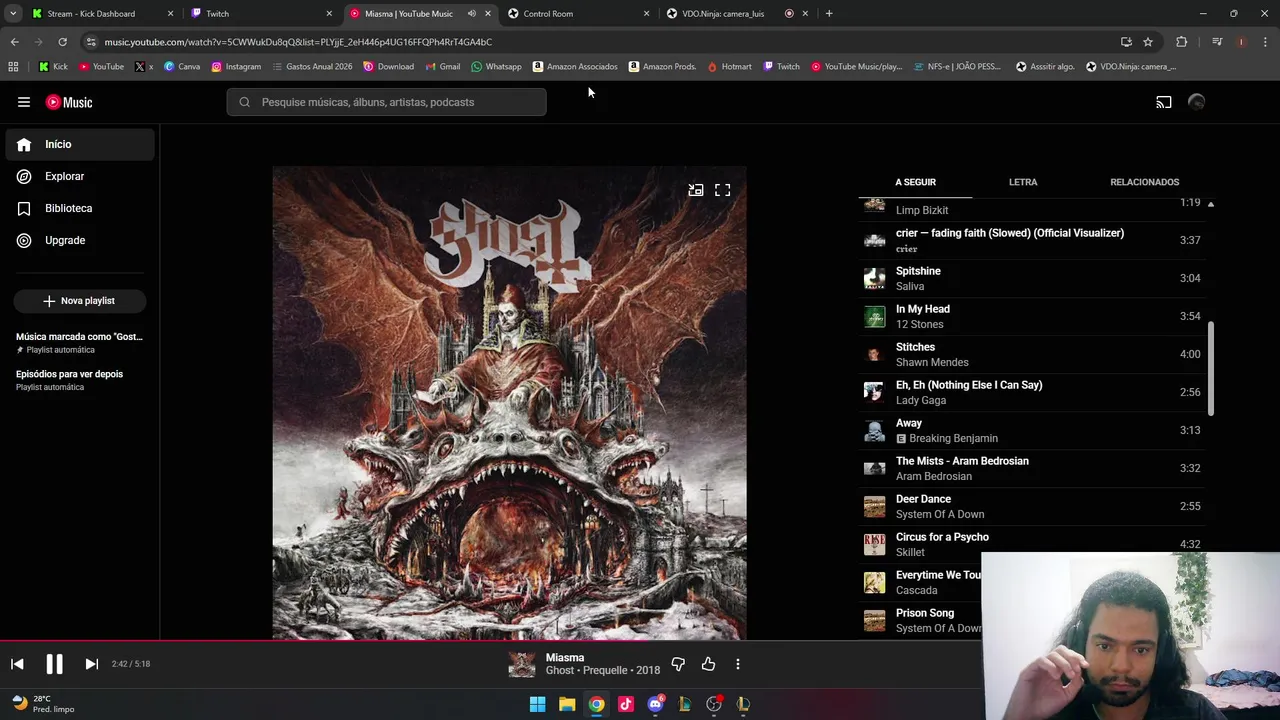The height and width of the screenshot is (720, 1280).
Task: Open the Kick bookmark
Action: click(53, 67)
